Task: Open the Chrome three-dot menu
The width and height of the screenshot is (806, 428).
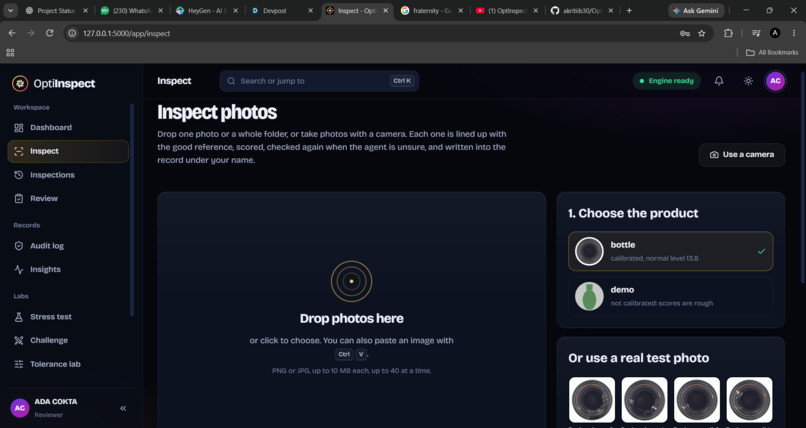Action: (x=794, y=33)
